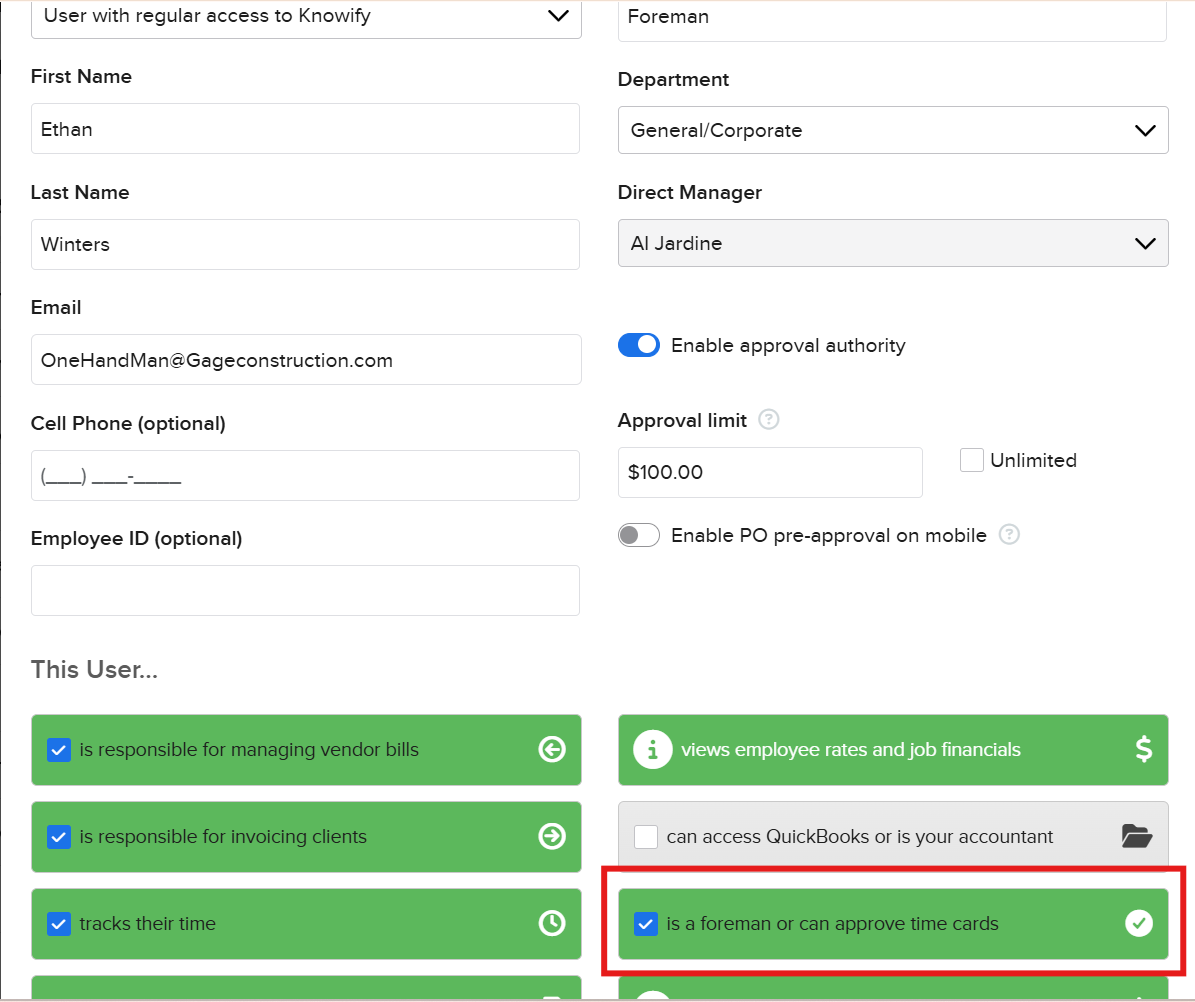
Task: Click the checkmark circle icon on foreman row
Action: click(x=1138, y=924)
